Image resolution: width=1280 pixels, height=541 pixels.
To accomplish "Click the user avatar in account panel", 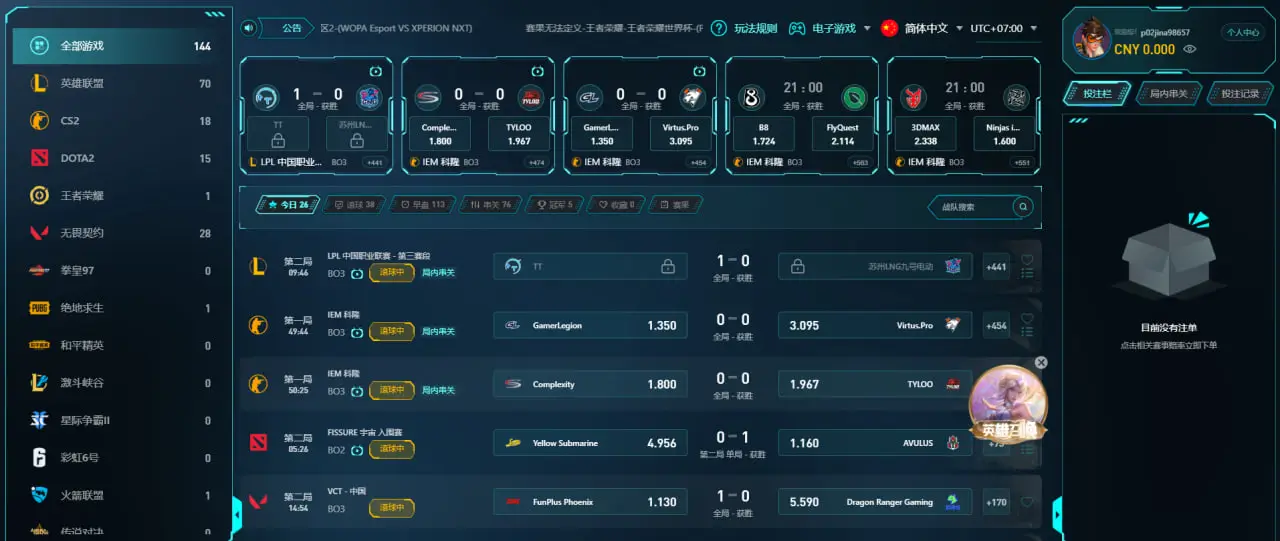I will coord(1091,40).
